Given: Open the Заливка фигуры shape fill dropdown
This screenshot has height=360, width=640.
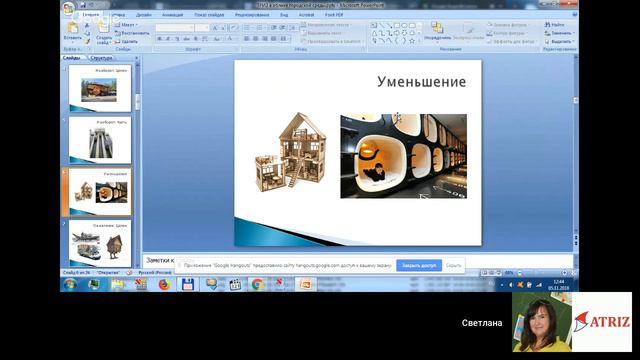Looking at the screenshot, I should [508, 25].
